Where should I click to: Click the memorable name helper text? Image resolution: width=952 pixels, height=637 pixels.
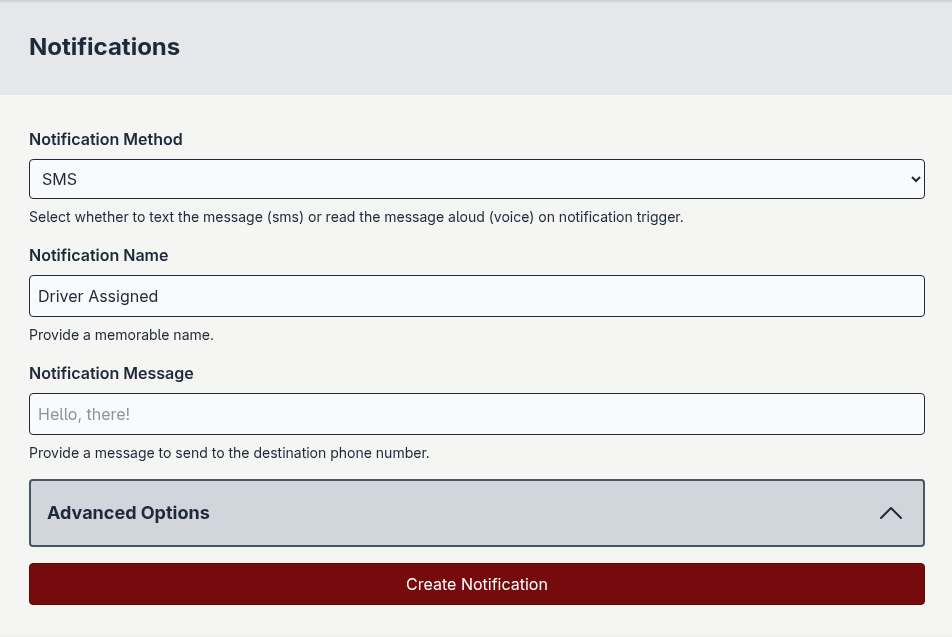[x=121, y=335]
